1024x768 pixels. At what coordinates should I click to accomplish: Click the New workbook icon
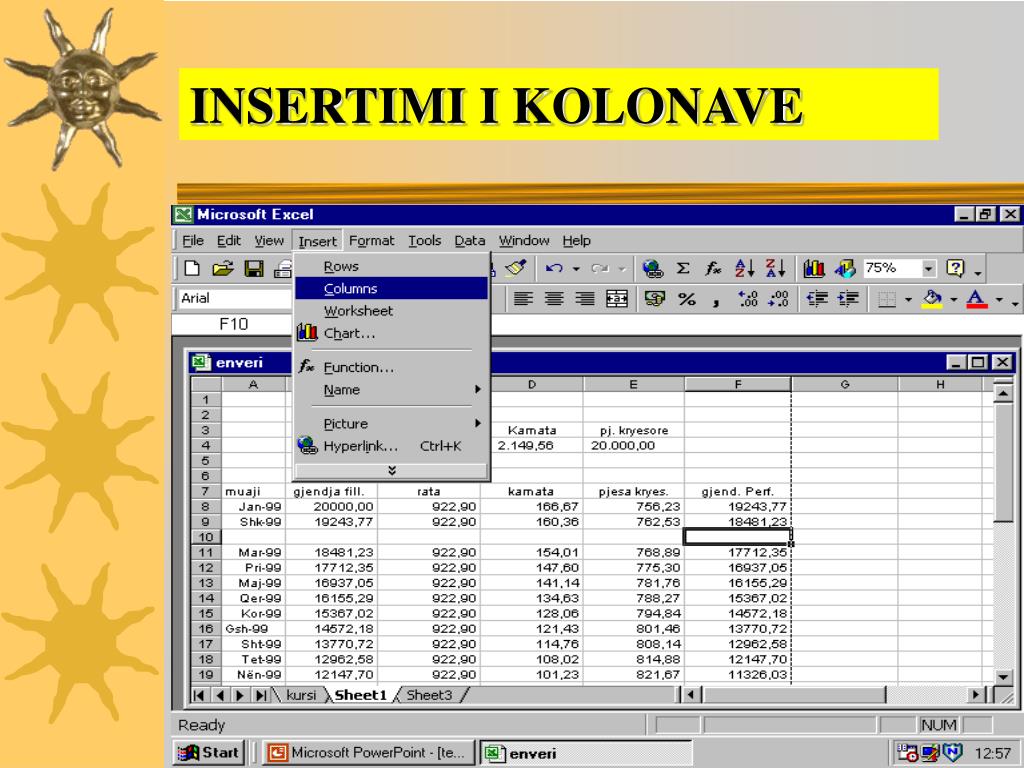click(192, 268)
